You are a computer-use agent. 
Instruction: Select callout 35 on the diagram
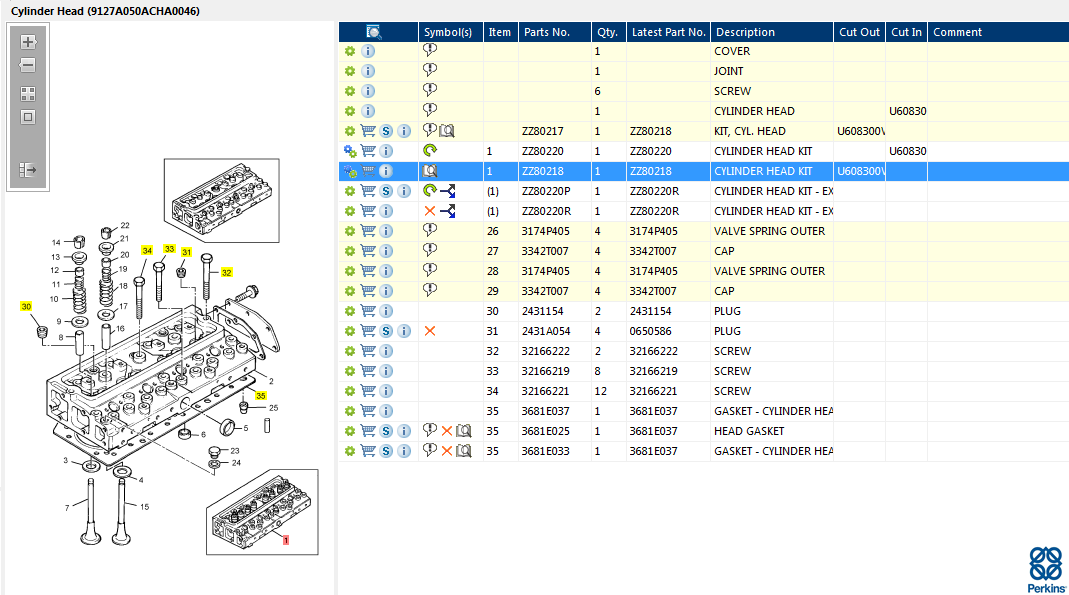(260, 396)
